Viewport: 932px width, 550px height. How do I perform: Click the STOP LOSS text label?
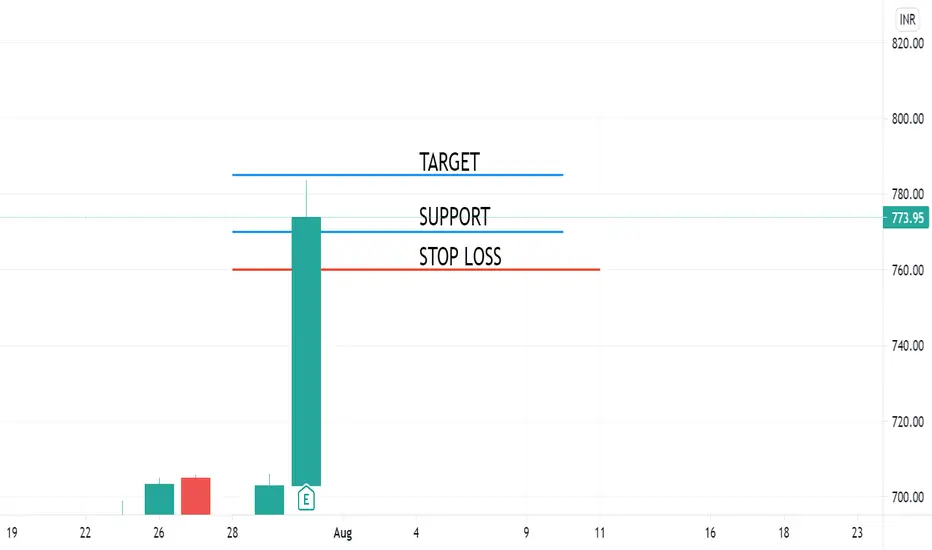pos(460,256)
